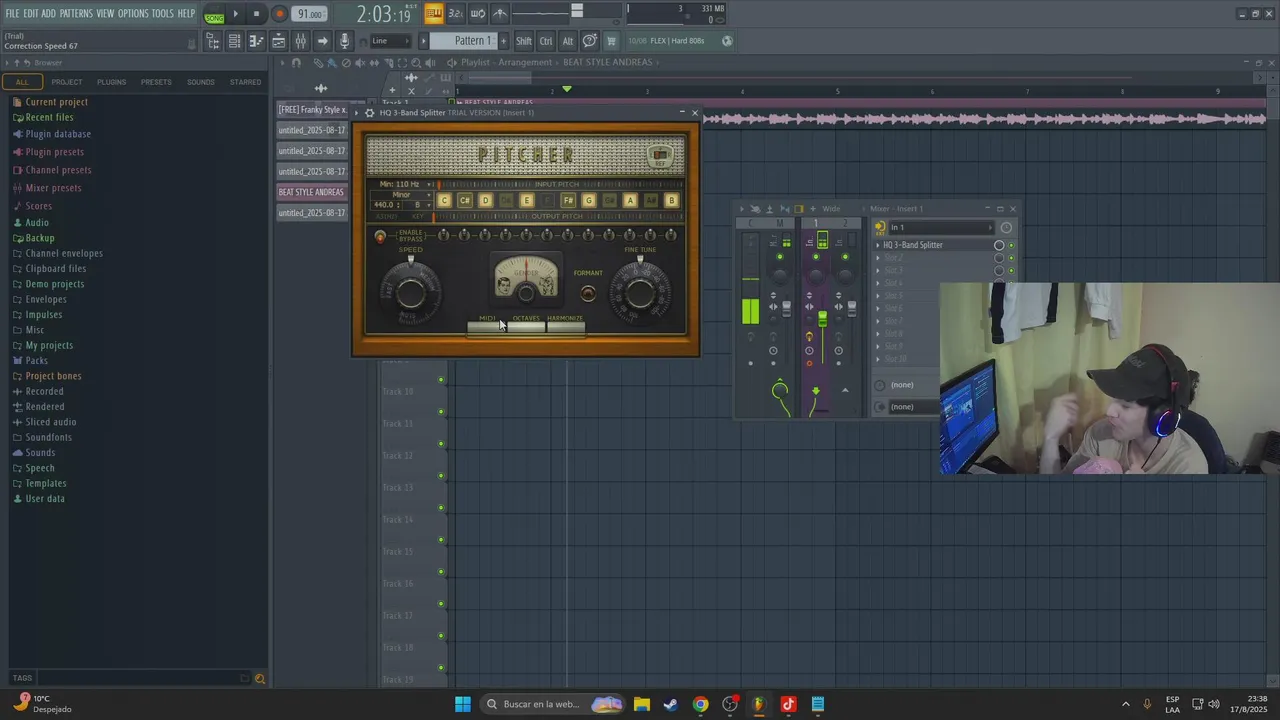Click the shopping cart content library icon

pyautogui.click(x=611, y=41)
